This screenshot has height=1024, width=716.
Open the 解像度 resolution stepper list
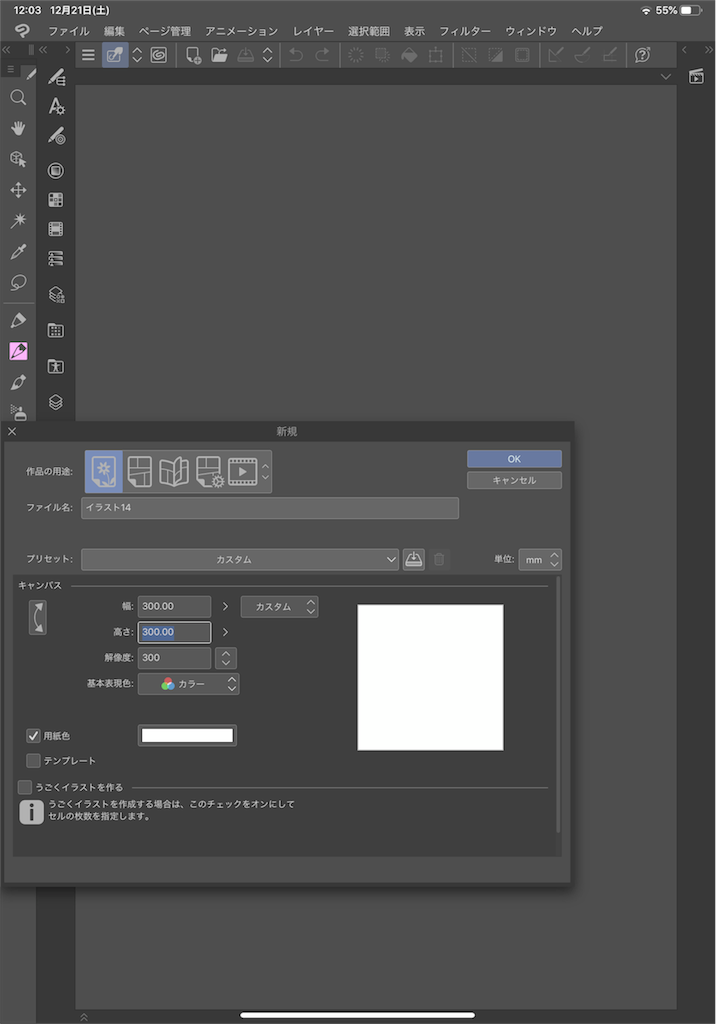(226, 658)
